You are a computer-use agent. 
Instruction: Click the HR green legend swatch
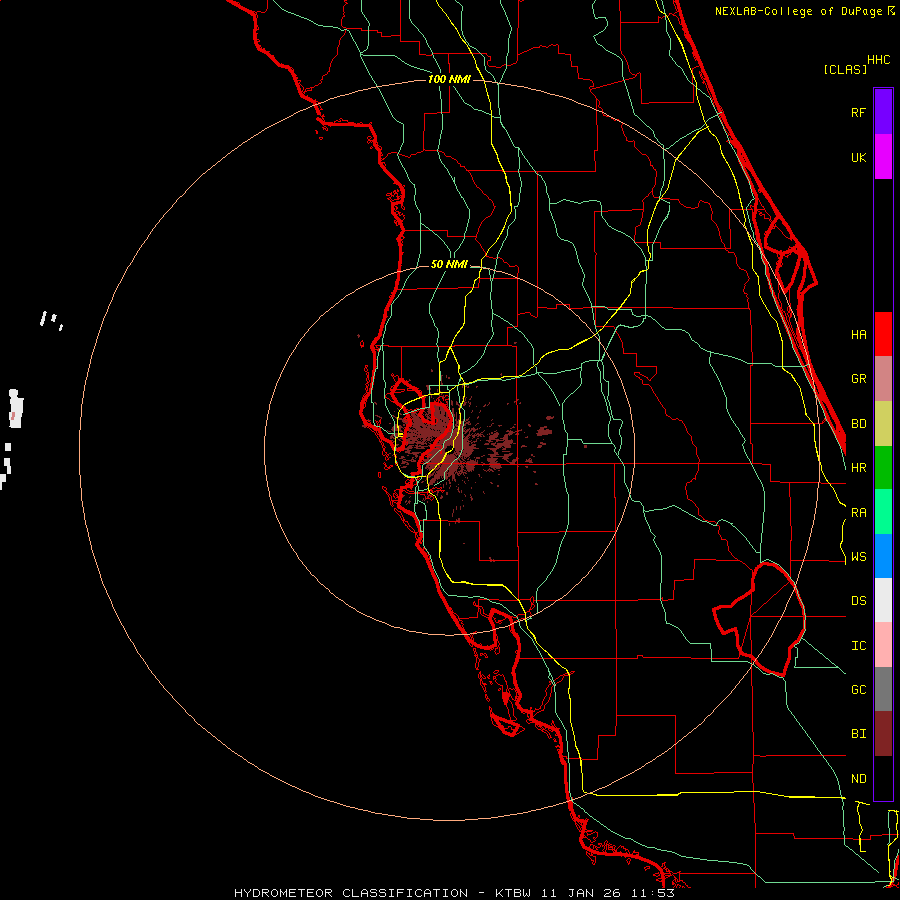click(x=883, y=467)
